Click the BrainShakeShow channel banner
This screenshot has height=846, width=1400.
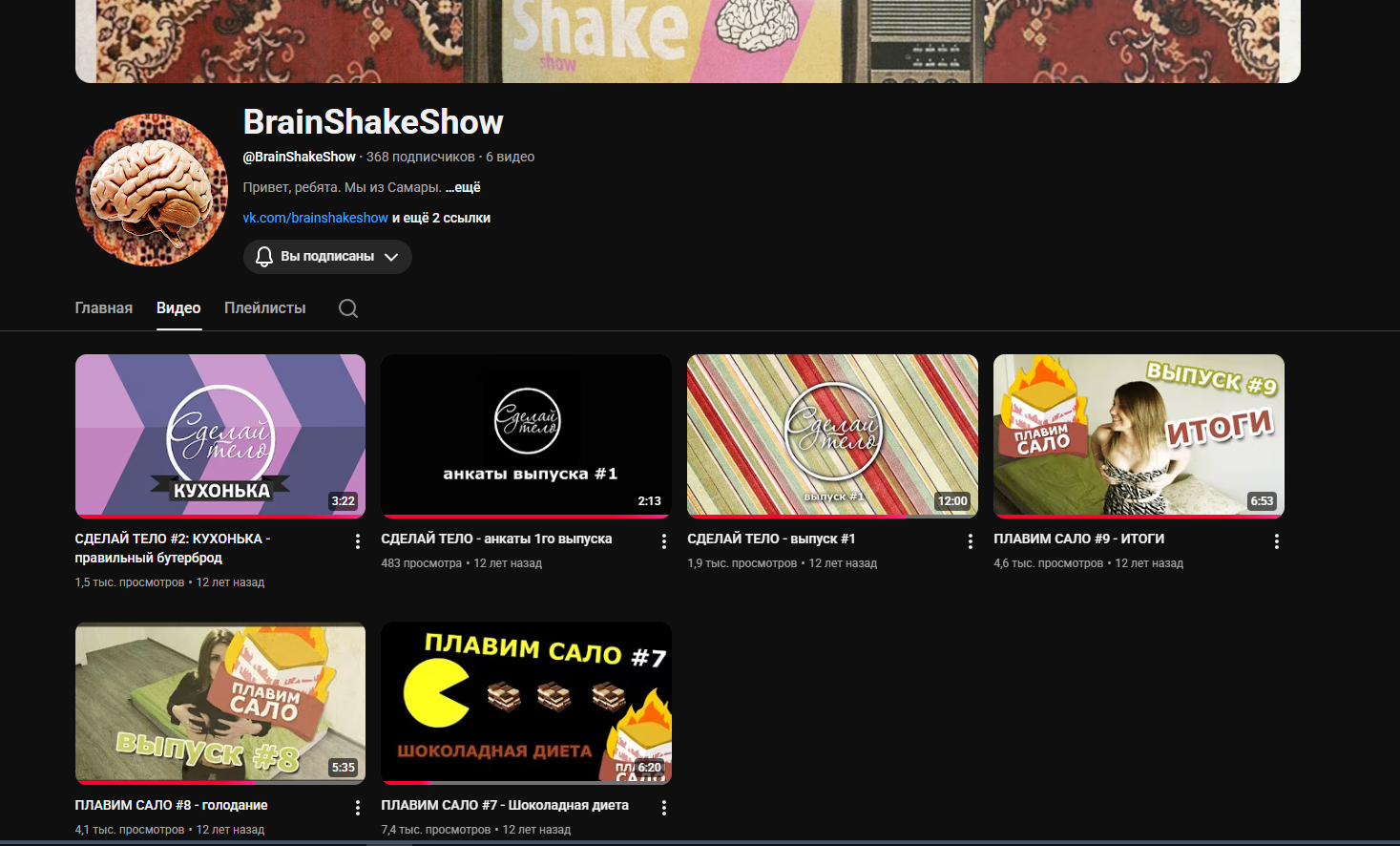(688, 41)
